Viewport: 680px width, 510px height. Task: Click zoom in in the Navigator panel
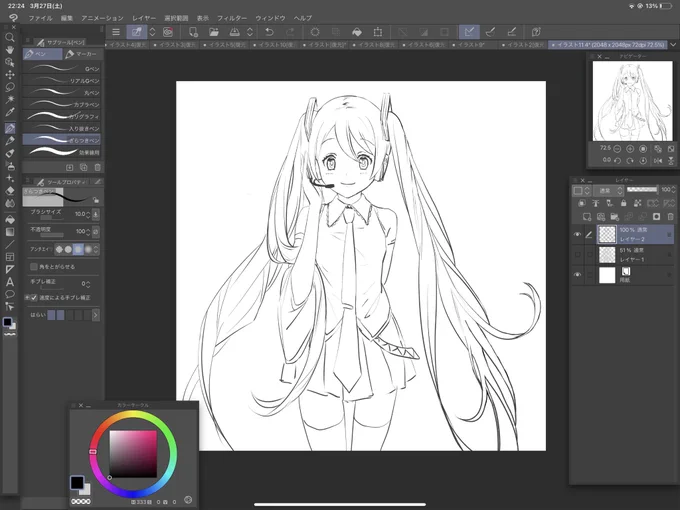coord(630,149)
